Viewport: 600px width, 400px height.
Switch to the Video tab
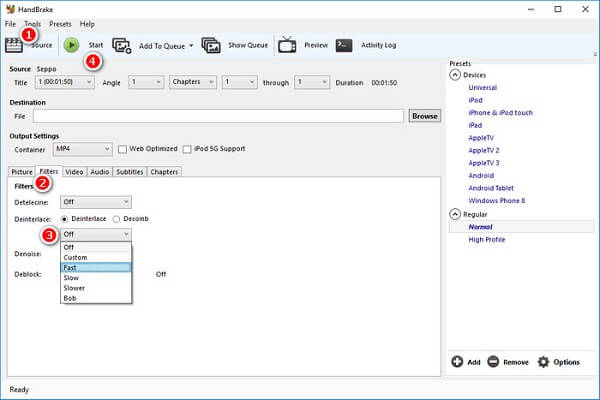74,172
